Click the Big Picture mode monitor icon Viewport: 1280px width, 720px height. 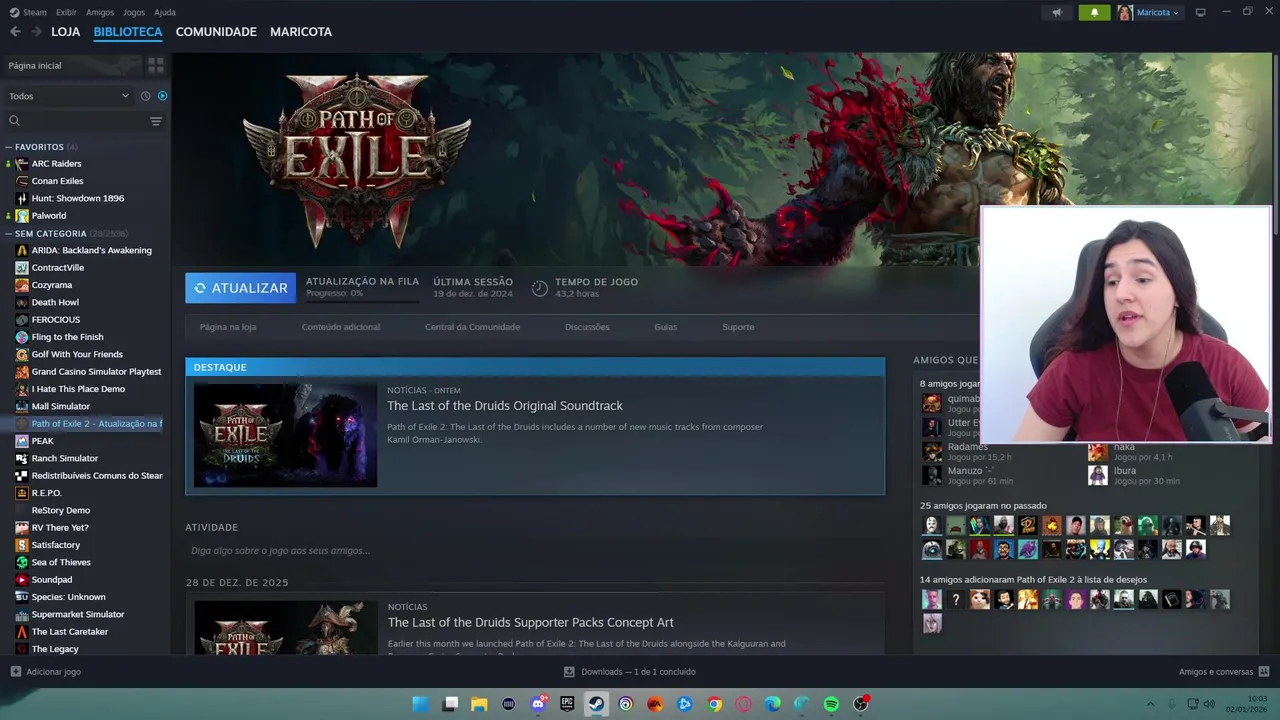[x=1200, y=12]
